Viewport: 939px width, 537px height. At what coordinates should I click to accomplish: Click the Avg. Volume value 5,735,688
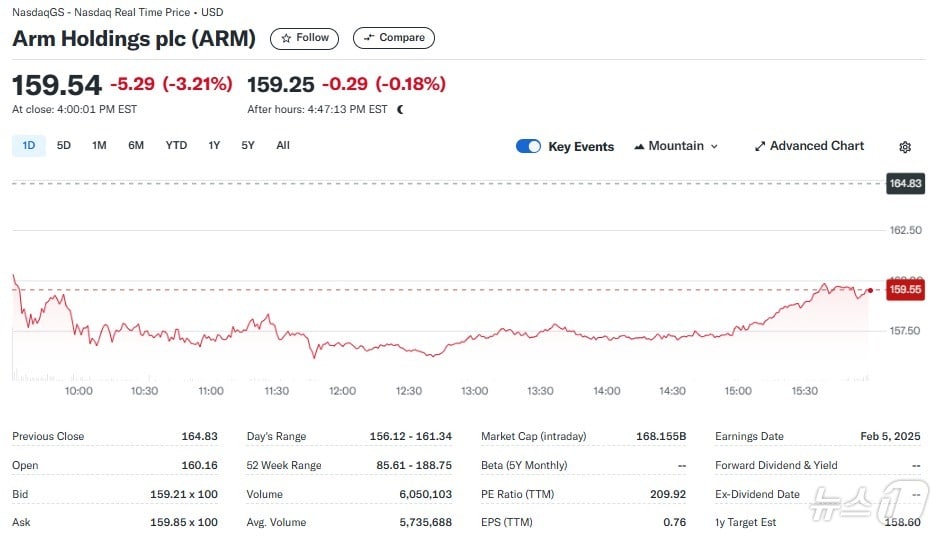pos(426,522)
